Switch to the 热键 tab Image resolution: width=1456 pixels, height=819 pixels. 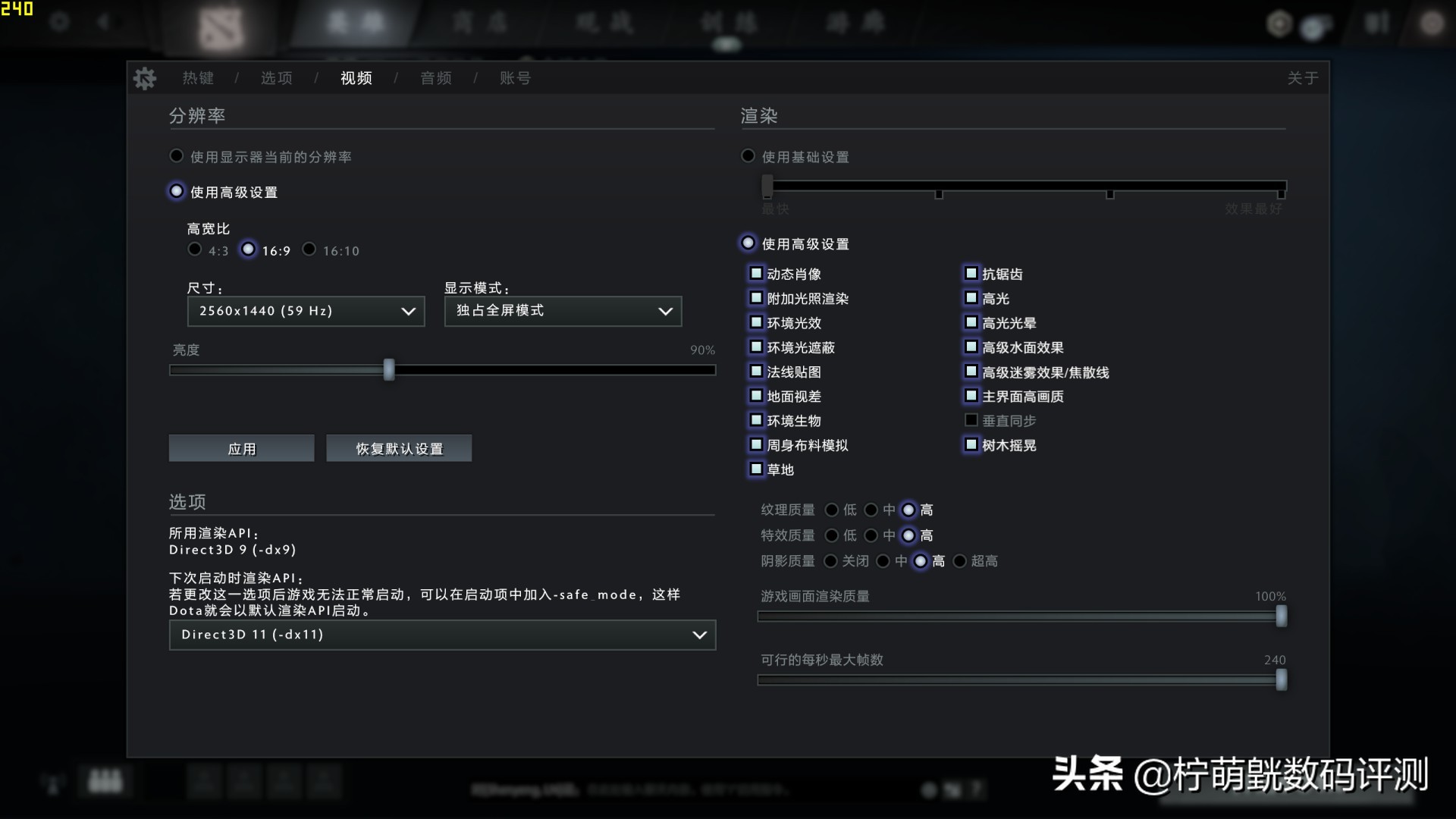[x=197, y=77]
